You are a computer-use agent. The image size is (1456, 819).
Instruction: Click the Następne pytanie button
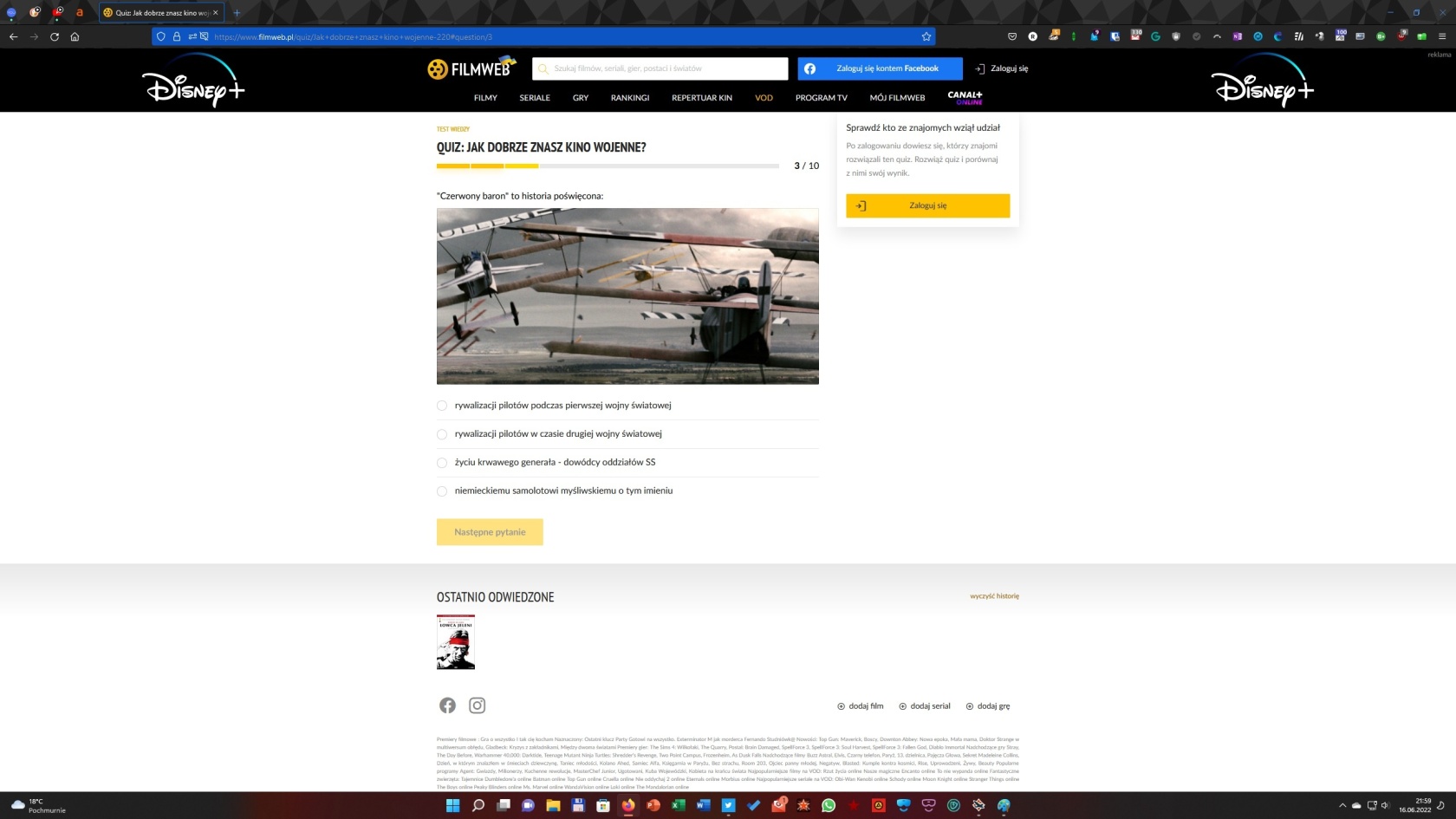490,532
